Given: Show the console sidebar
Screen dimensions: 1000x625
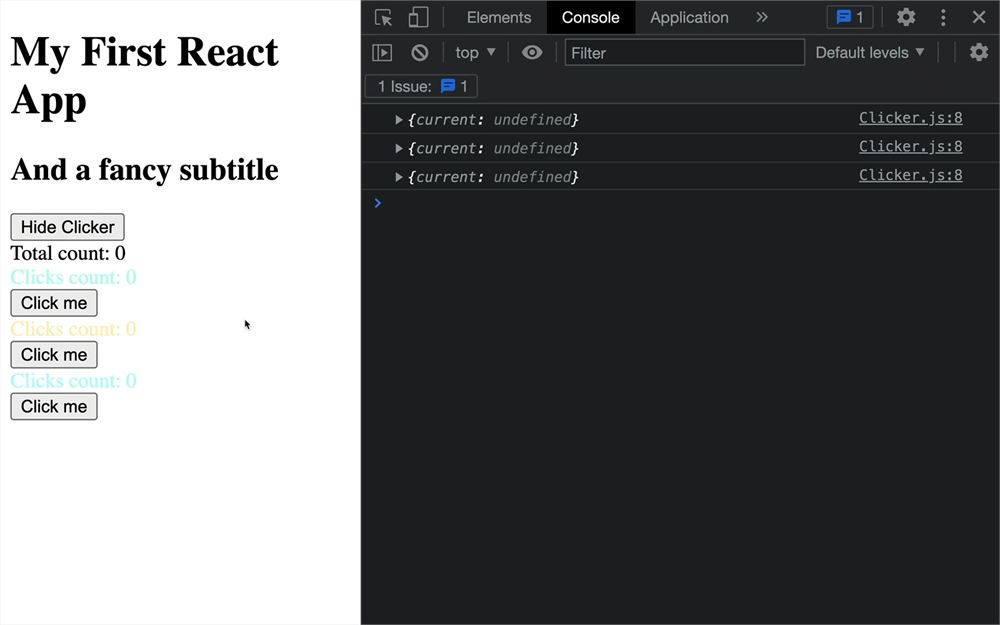Looking at the screenshot, I should tap(382, 52).
